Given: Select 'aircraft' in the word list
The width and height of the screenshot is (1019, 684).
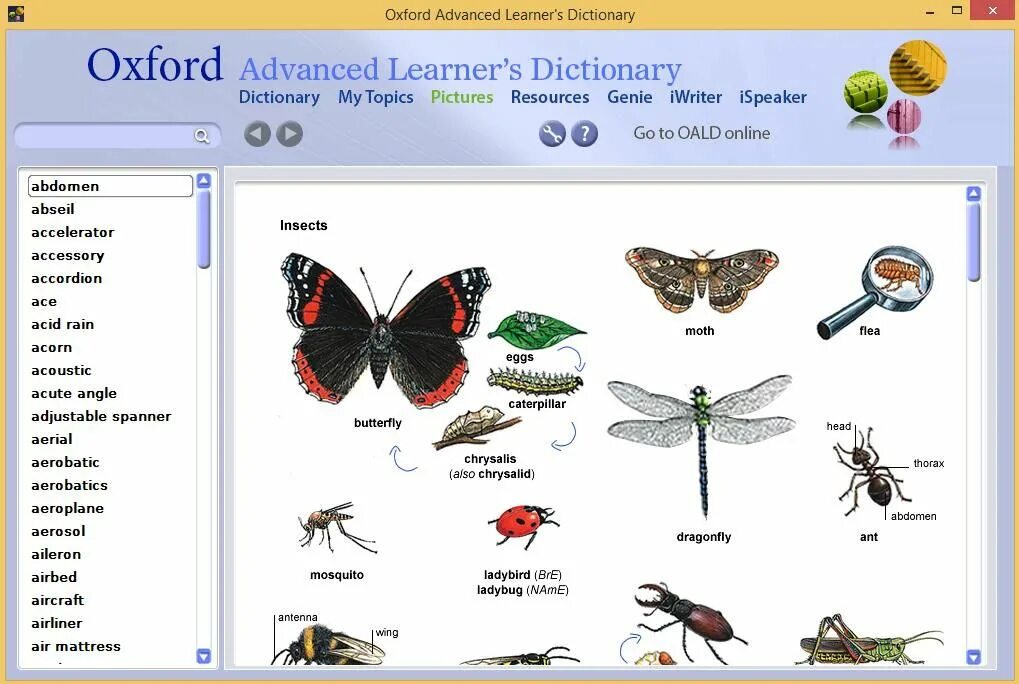Looking at the screenshot, I should 57,600.
